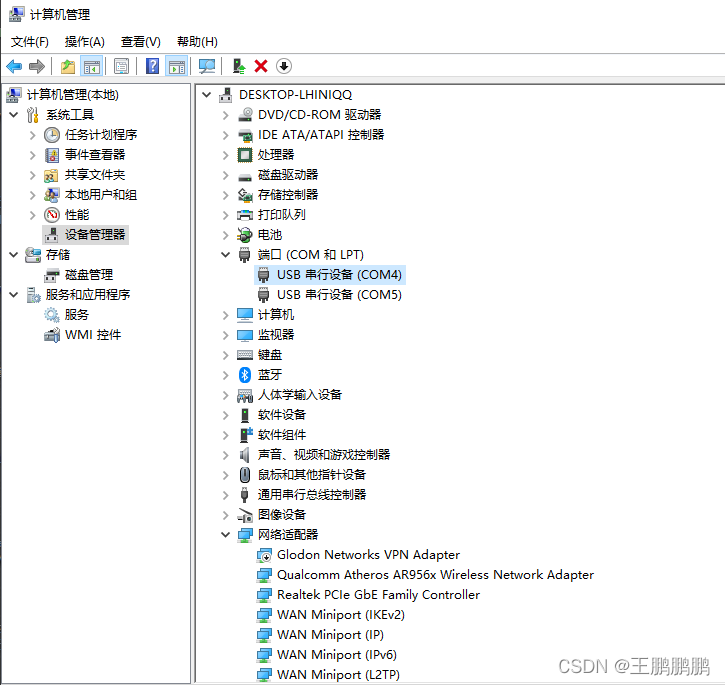Open 文件(F) menu
The width and height of the screenshot is (725, 685).
(x=30, y=42)
